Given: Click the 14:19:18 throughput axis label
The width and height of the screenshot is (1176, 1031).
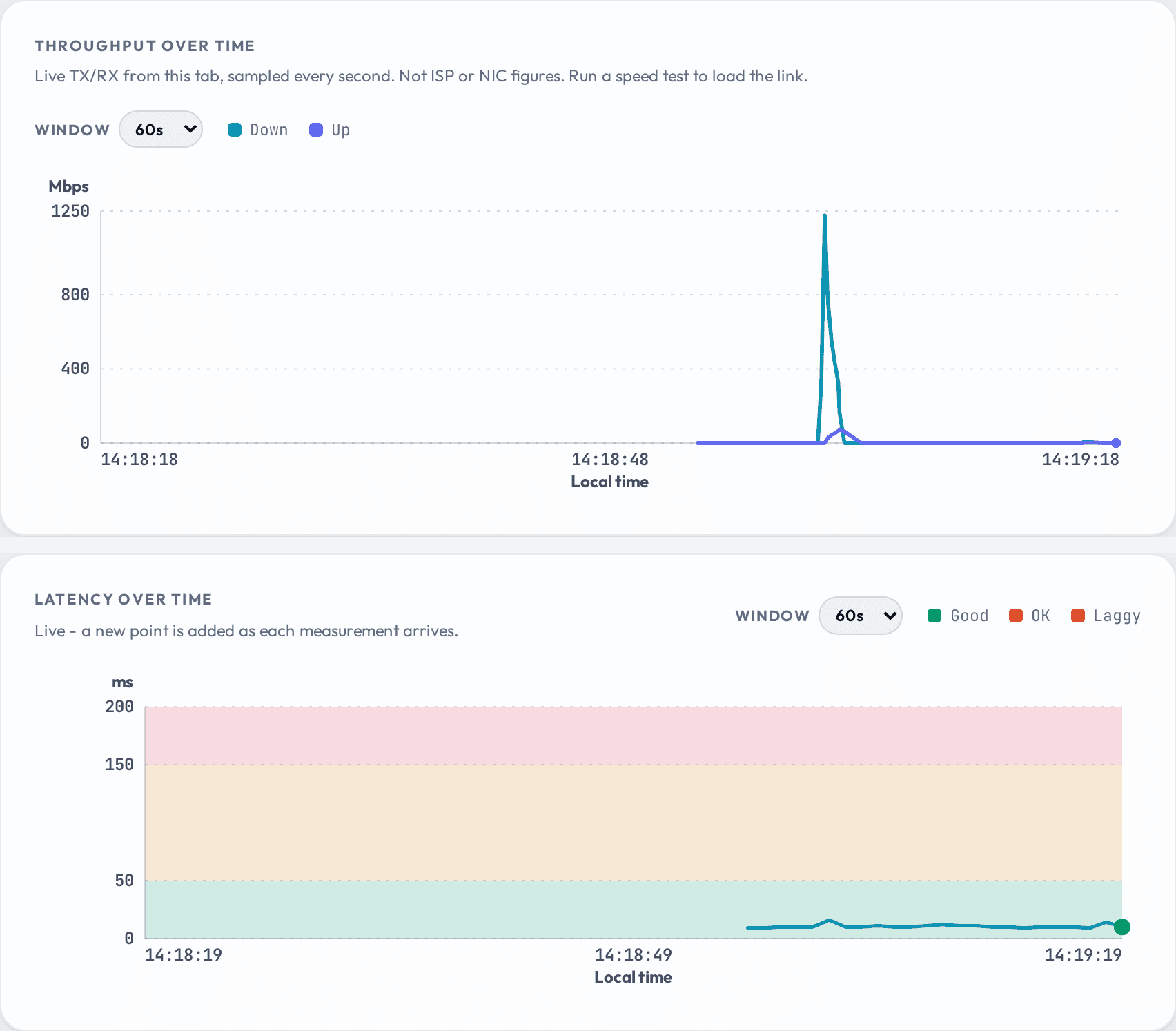Looking at the screenshot, I should coord(1080,460).
